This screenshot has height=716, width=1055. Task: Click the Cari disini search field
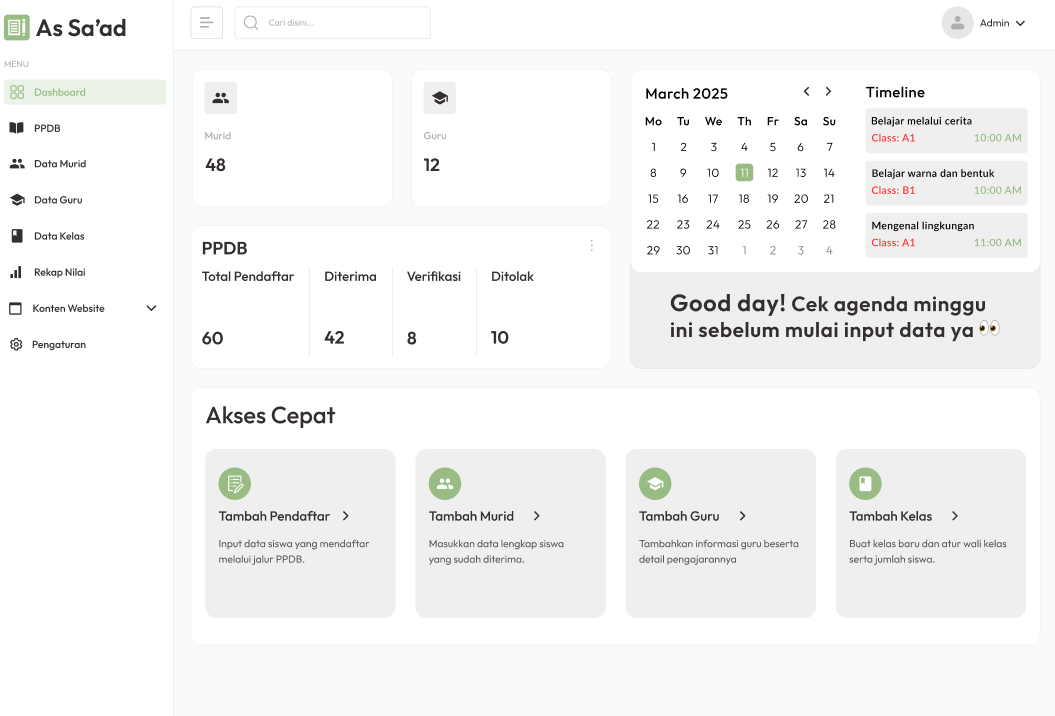[332, 23]
